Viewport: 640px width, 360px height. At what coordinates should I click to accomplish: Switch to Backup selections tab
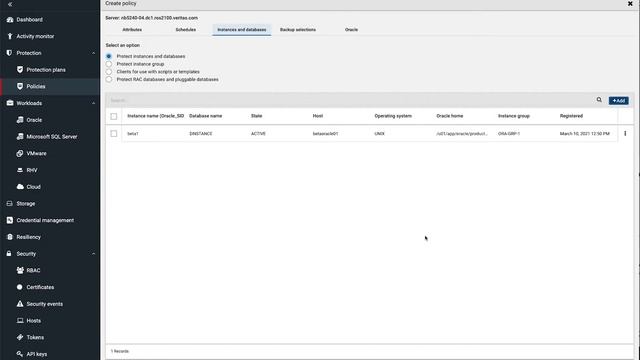click(298, 30)
